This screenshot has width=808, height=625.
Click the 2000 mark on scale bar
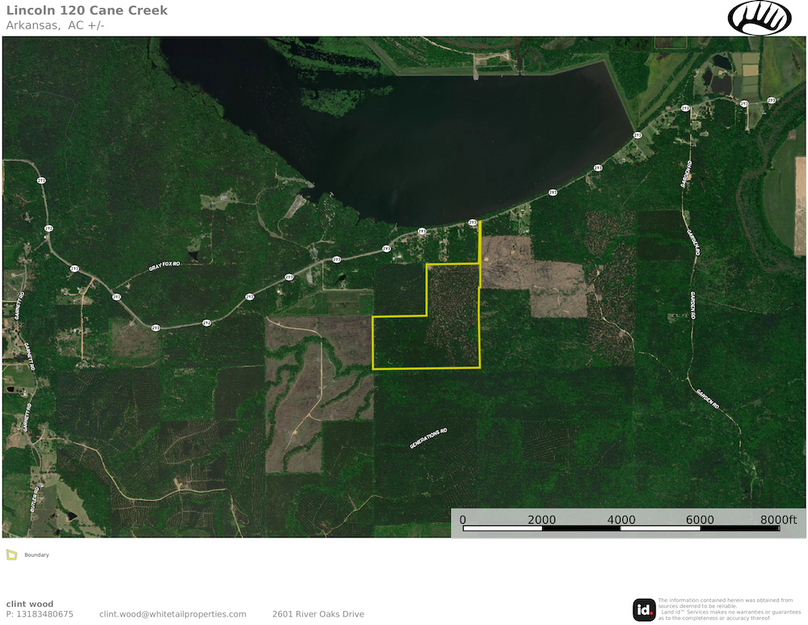coord(541,520)
